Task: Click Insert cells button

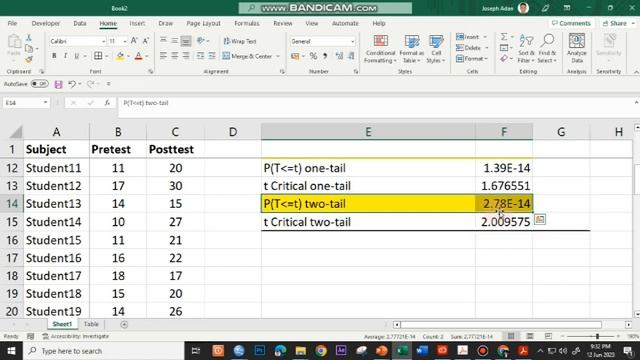Action: click(468, 37)
